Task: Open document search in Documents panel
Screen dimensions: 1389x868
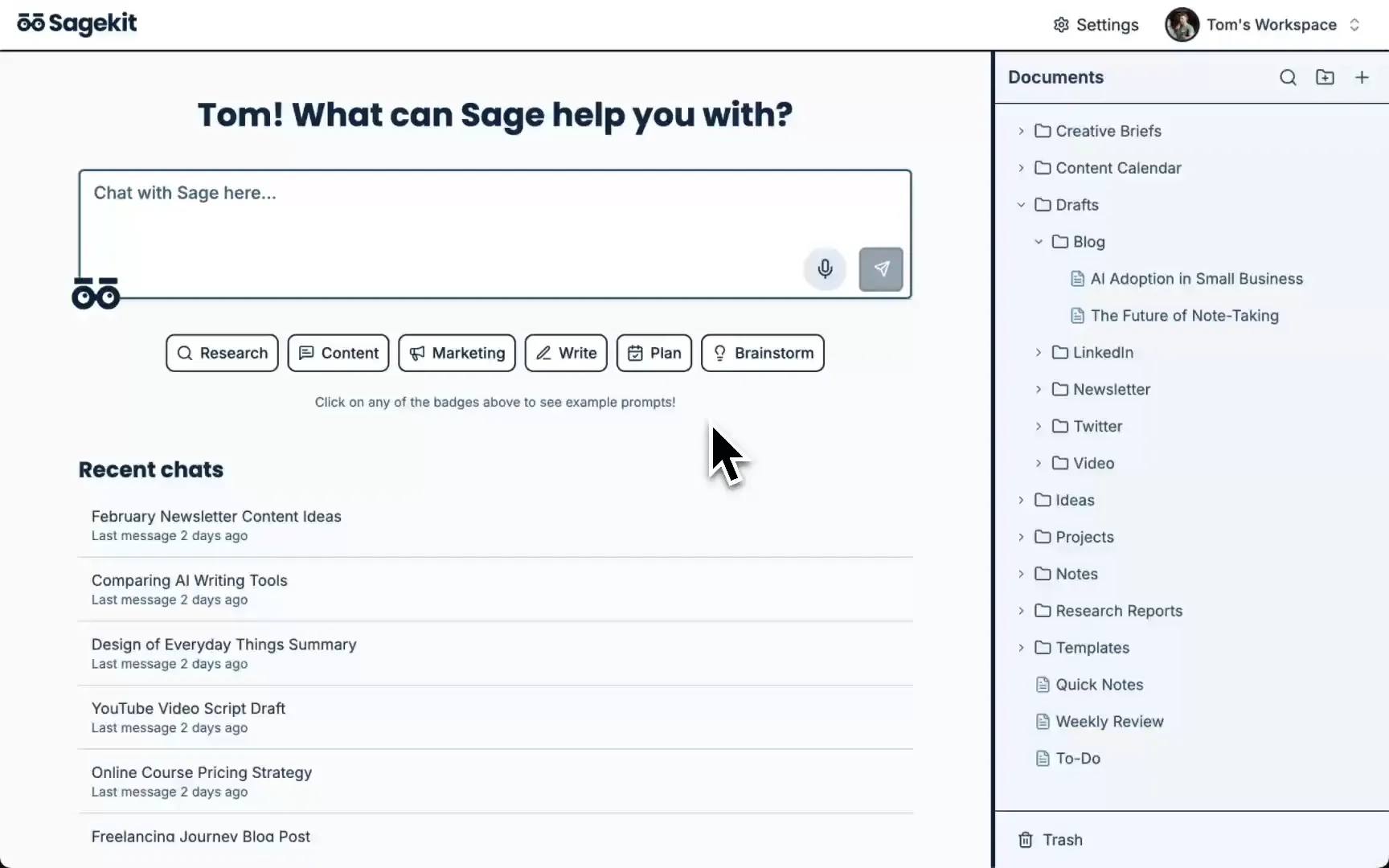Action: [1288, 77]
